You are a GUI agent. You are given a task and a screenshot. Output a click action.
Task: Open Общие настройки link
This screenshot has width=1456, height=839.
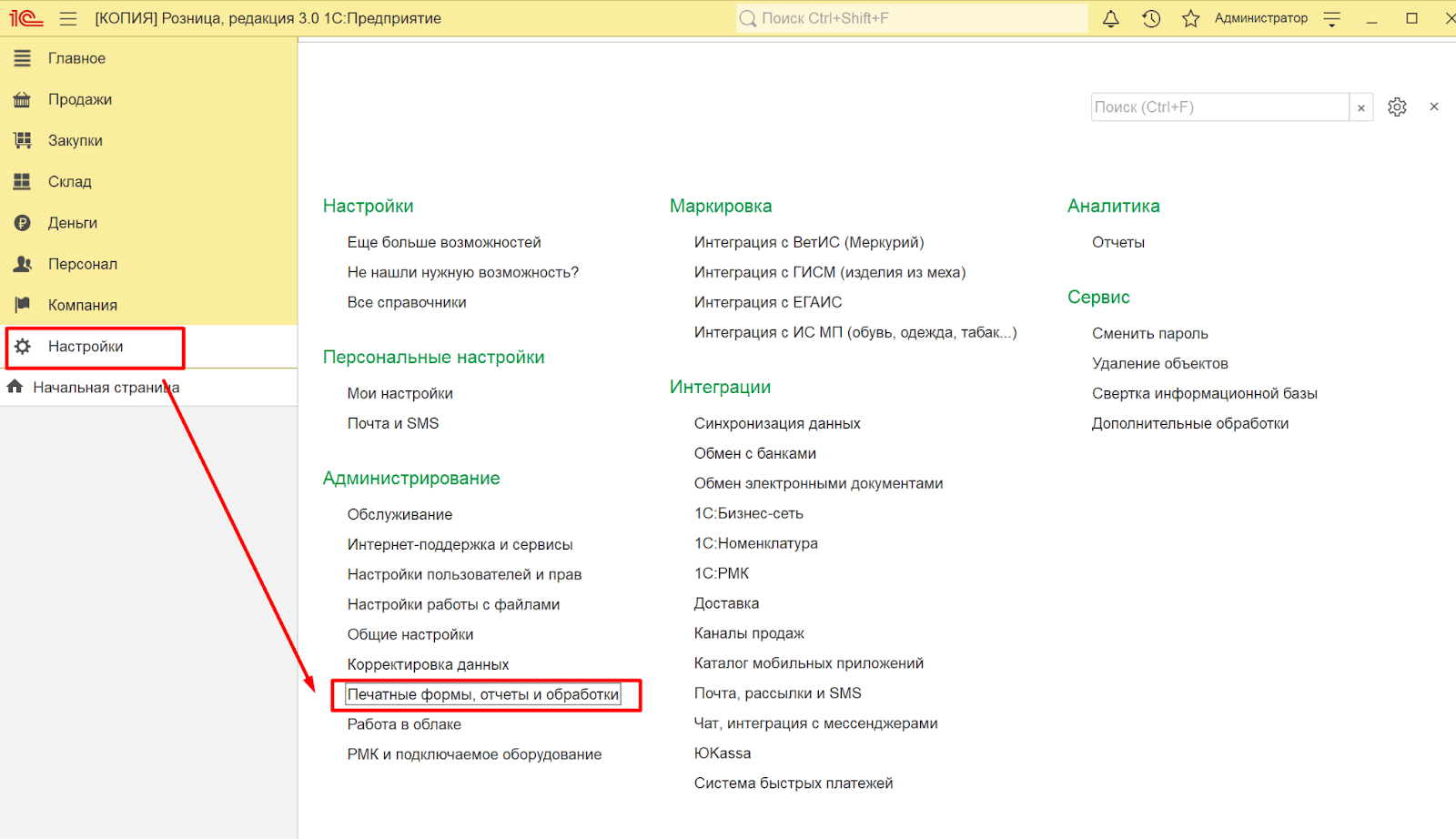(x=410, y=634)
